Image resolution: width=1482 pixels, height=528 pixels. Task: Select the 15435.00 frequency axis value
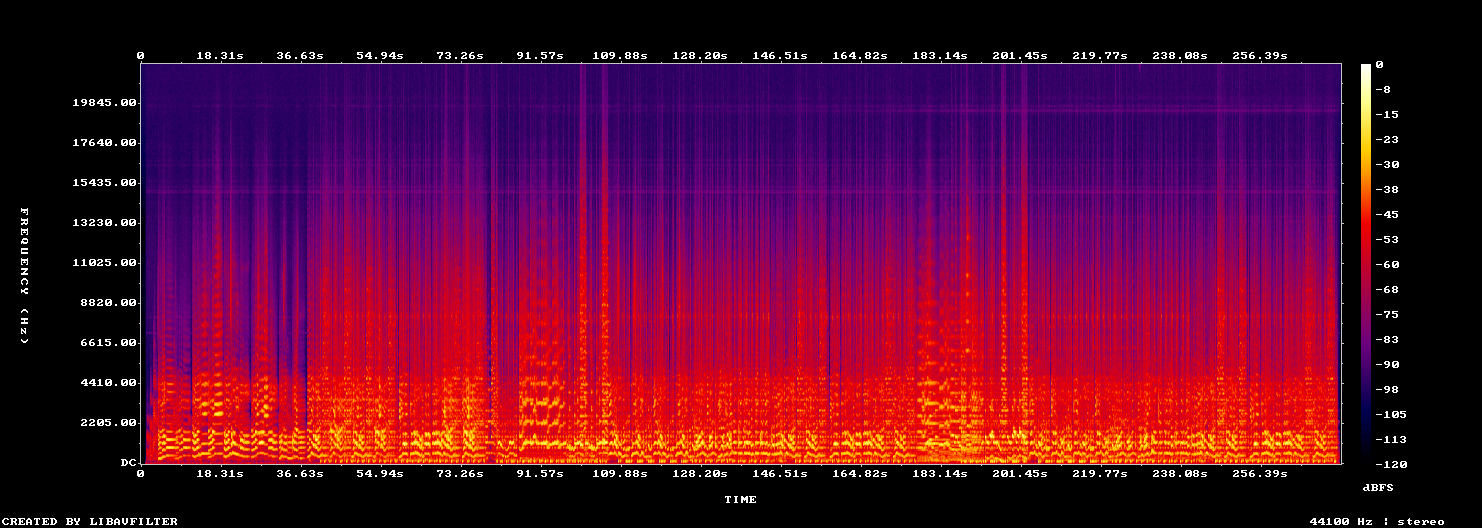(x=104, y=183)
